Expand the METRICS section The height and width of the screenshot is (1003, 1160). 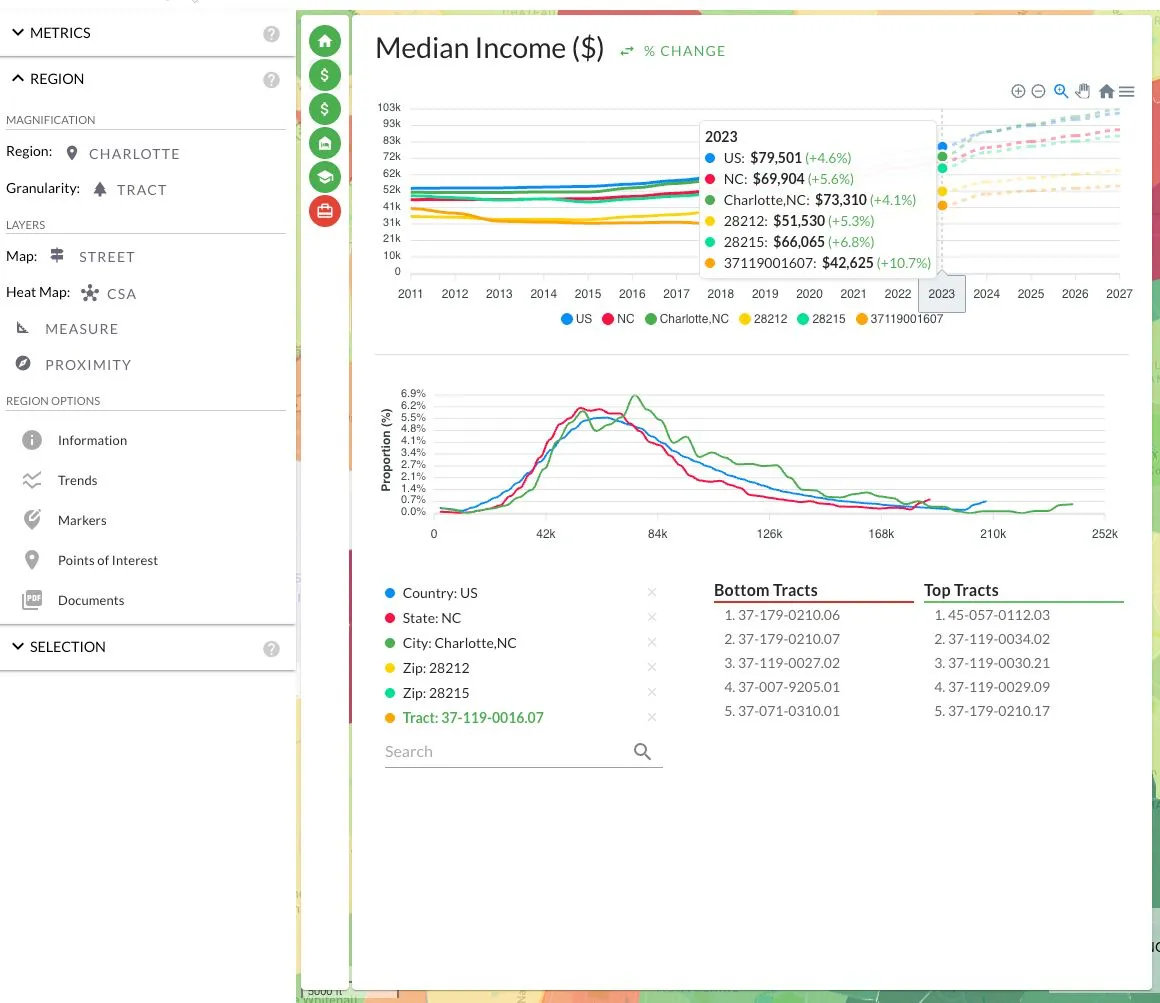[x=51, y=33]
